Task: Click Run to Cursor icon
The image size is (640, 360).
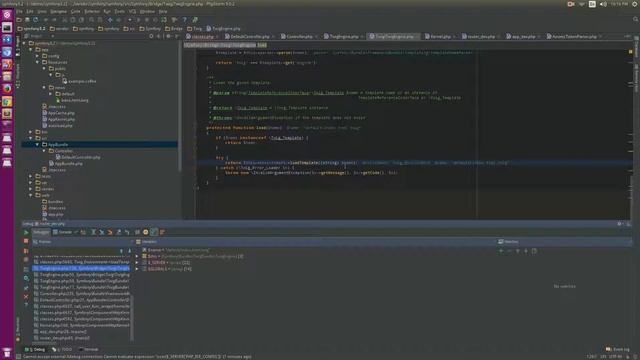Action: tap(127, 232)
